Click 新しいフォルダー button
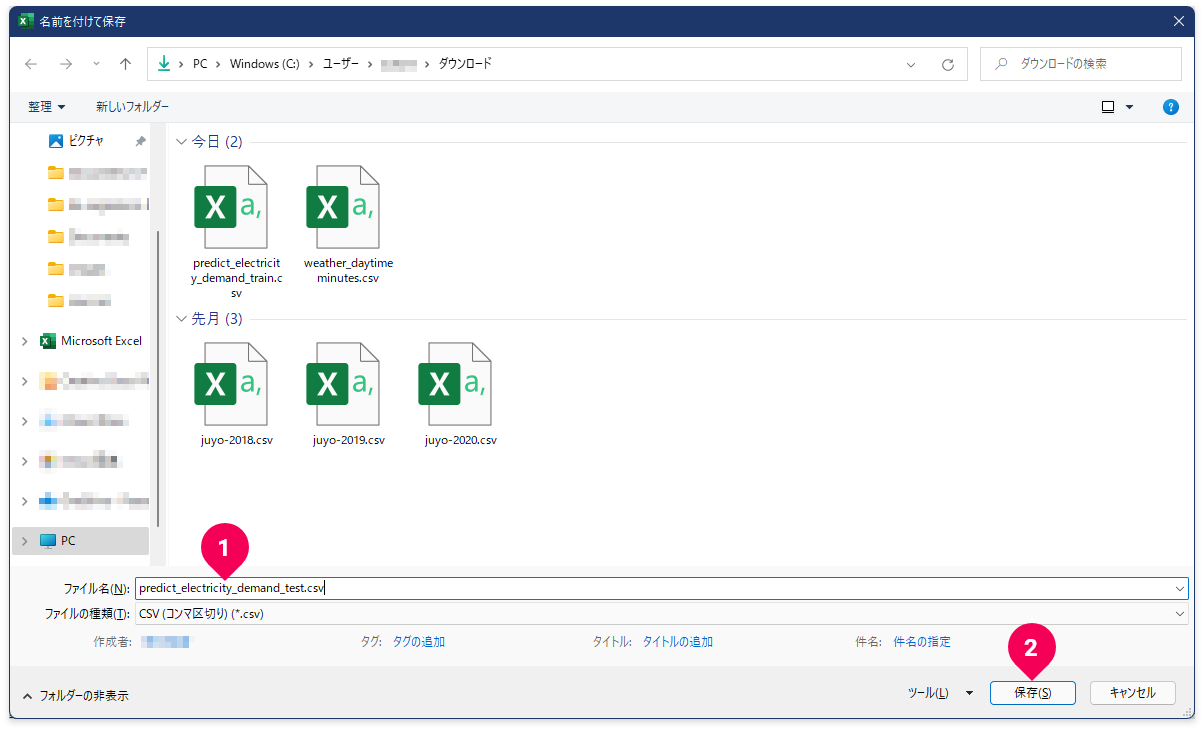This screenshot has width=1204, height=731. point(132,107)
